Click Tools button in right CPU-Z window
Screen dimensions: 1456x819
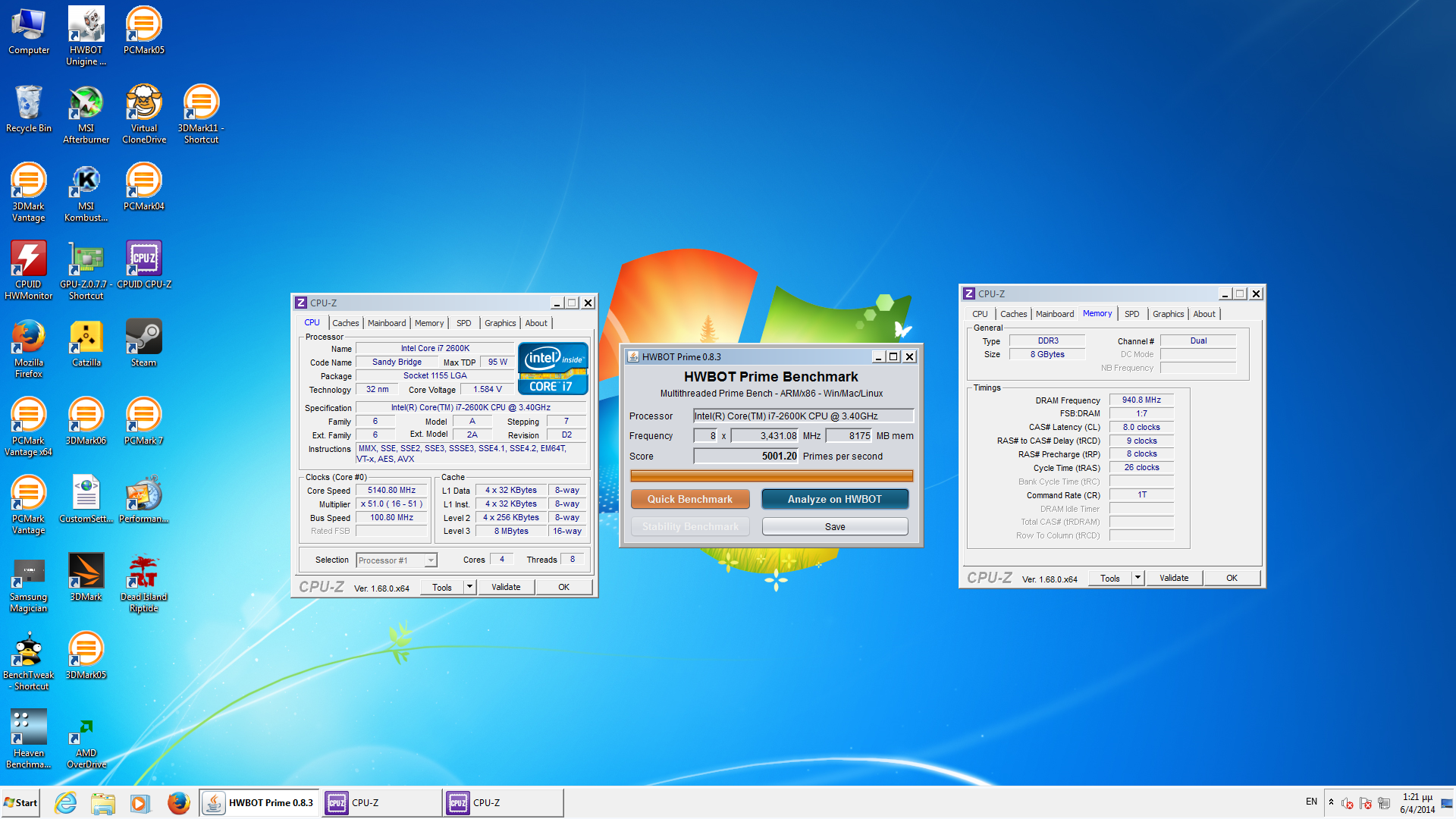(x=1110, y=578)
